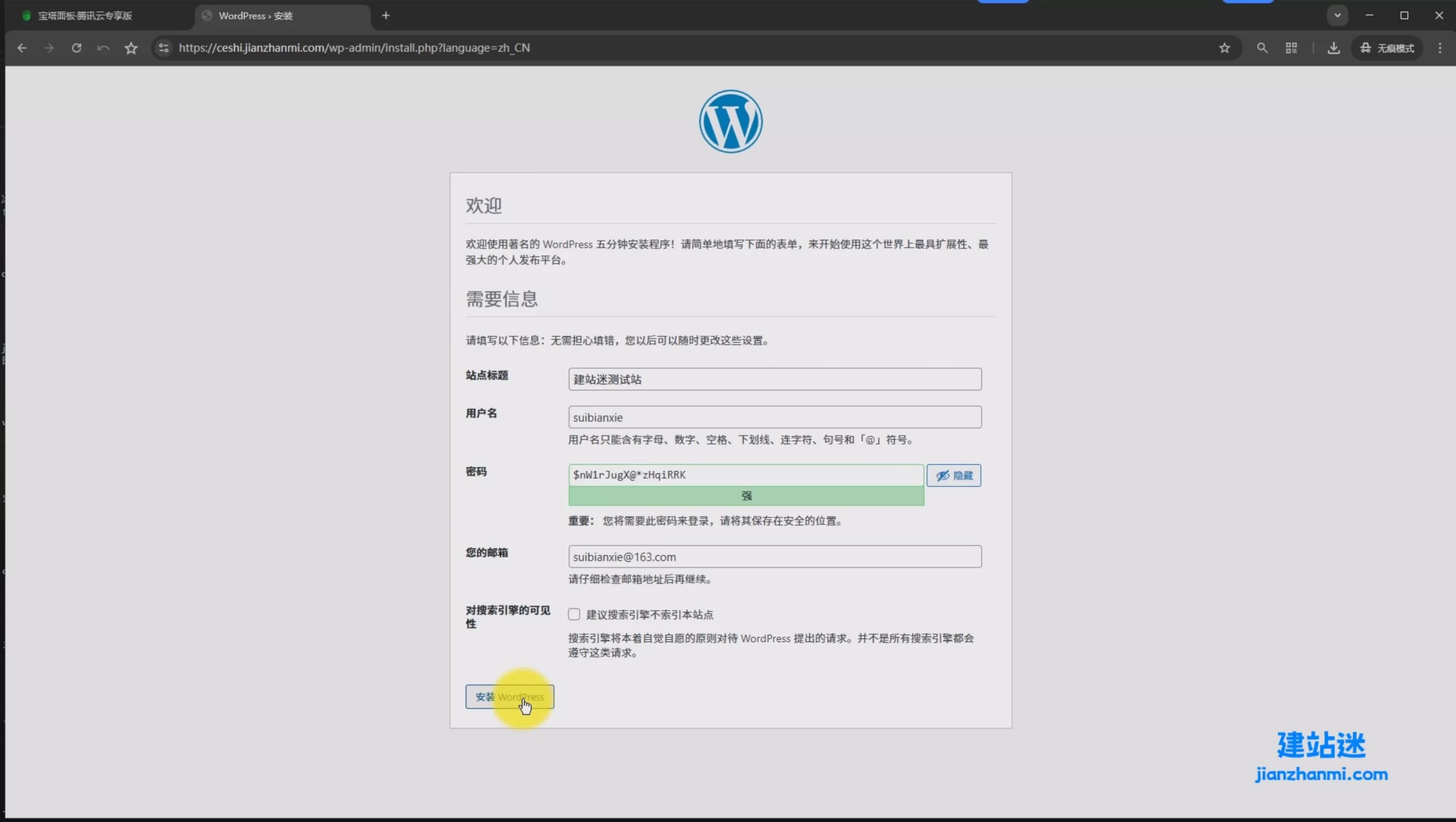Image resolution: width=1456 pixels, height=822 pixels.
Task: Open the QR/extensions grid icon
Action: tap(1291, 48)
